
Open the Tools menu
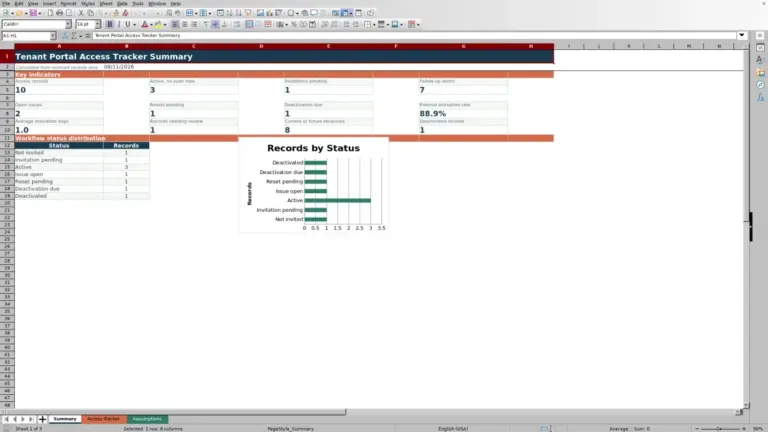(138, 3)
